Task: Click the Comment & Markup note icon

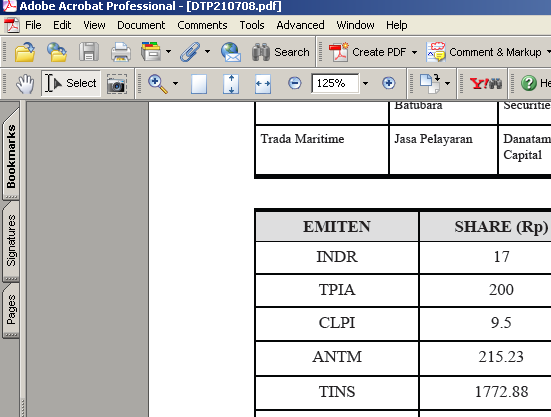Action: click(x=436, y=52)
